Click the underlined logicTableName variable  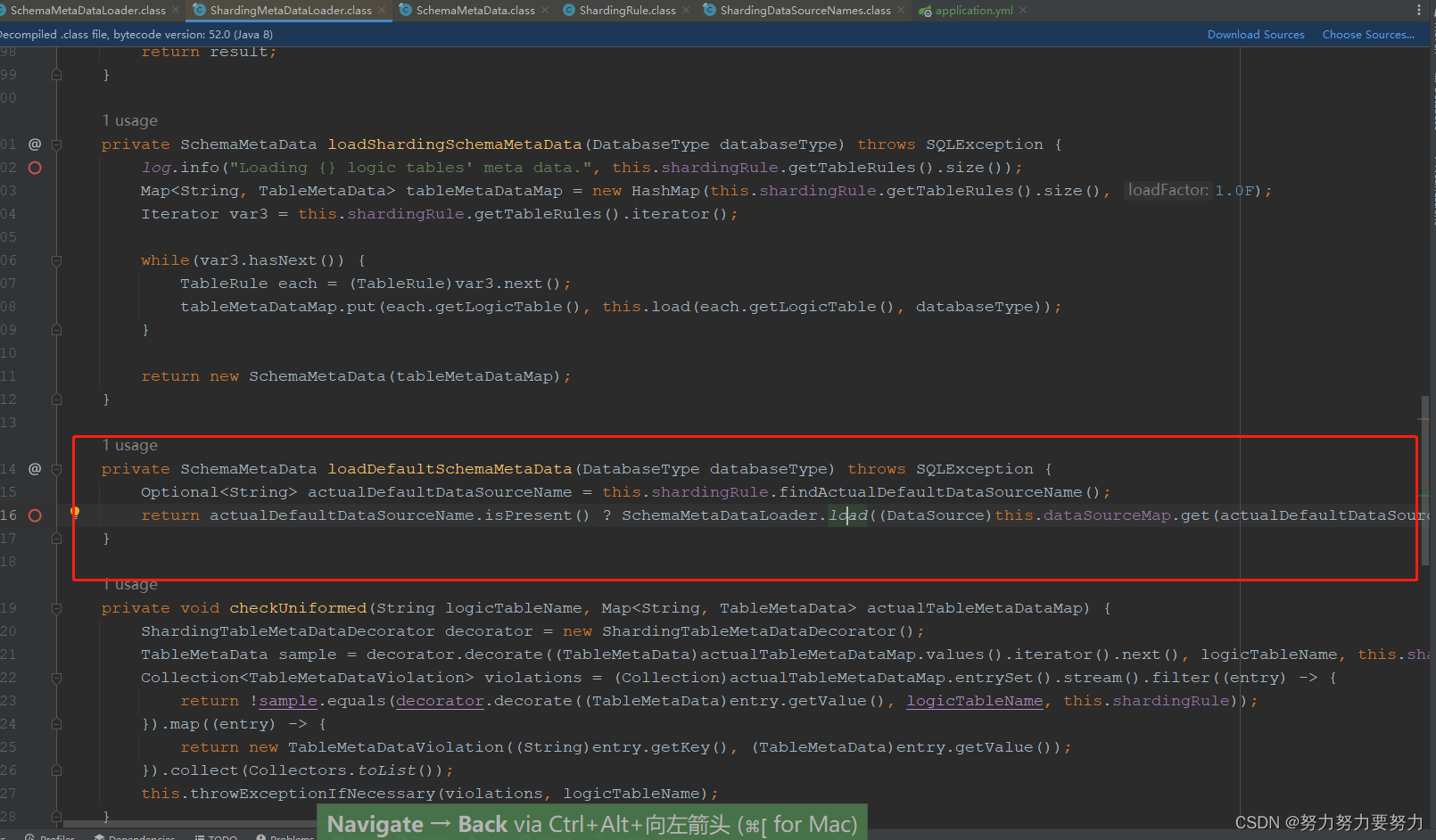point(974,701)
